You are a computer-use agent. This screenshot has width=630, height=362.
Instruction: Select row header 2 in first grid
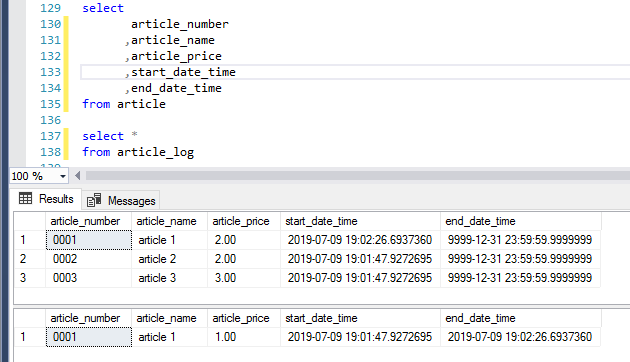click(29, 259)
